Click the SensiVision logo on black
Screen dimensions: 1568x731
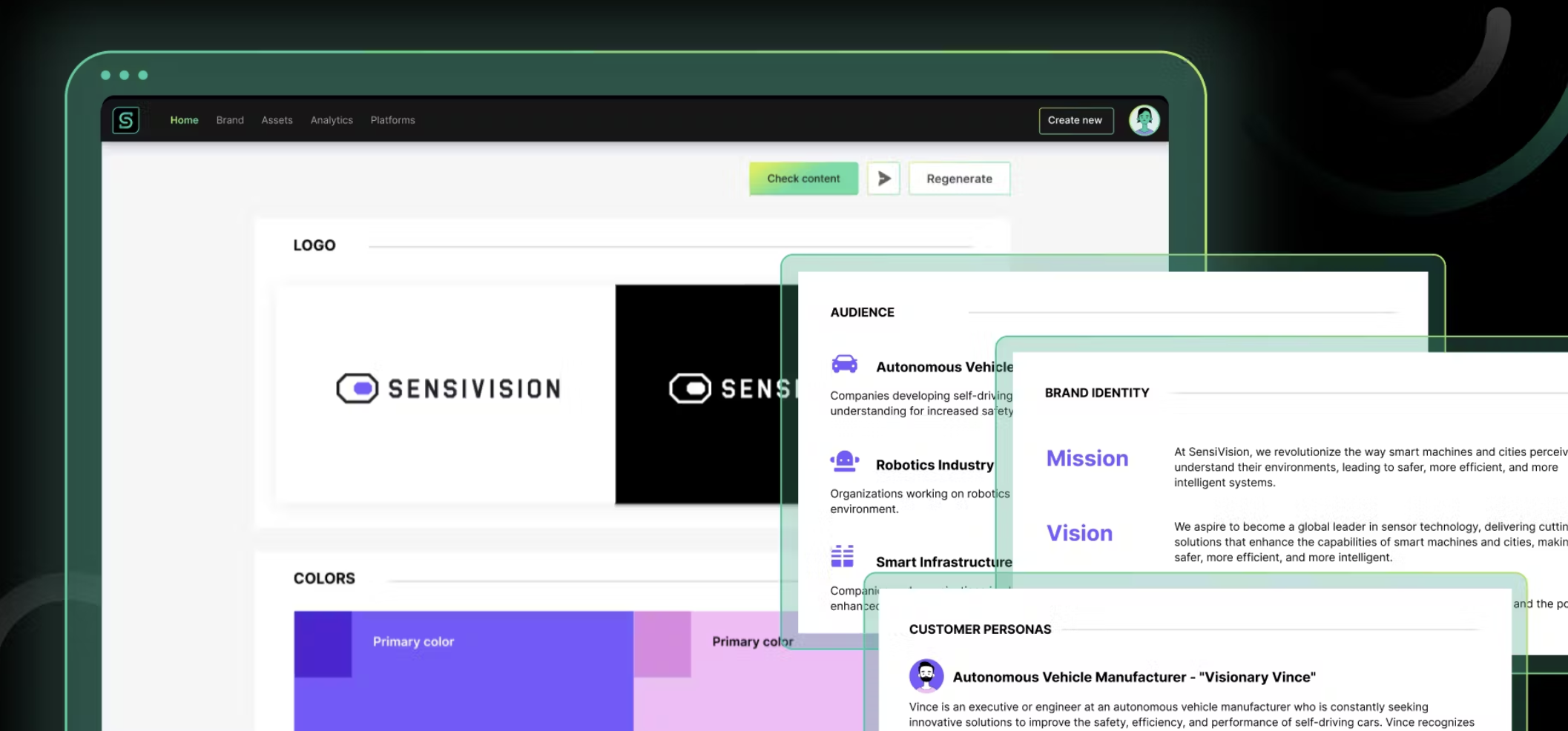click(x=733, y=388)
